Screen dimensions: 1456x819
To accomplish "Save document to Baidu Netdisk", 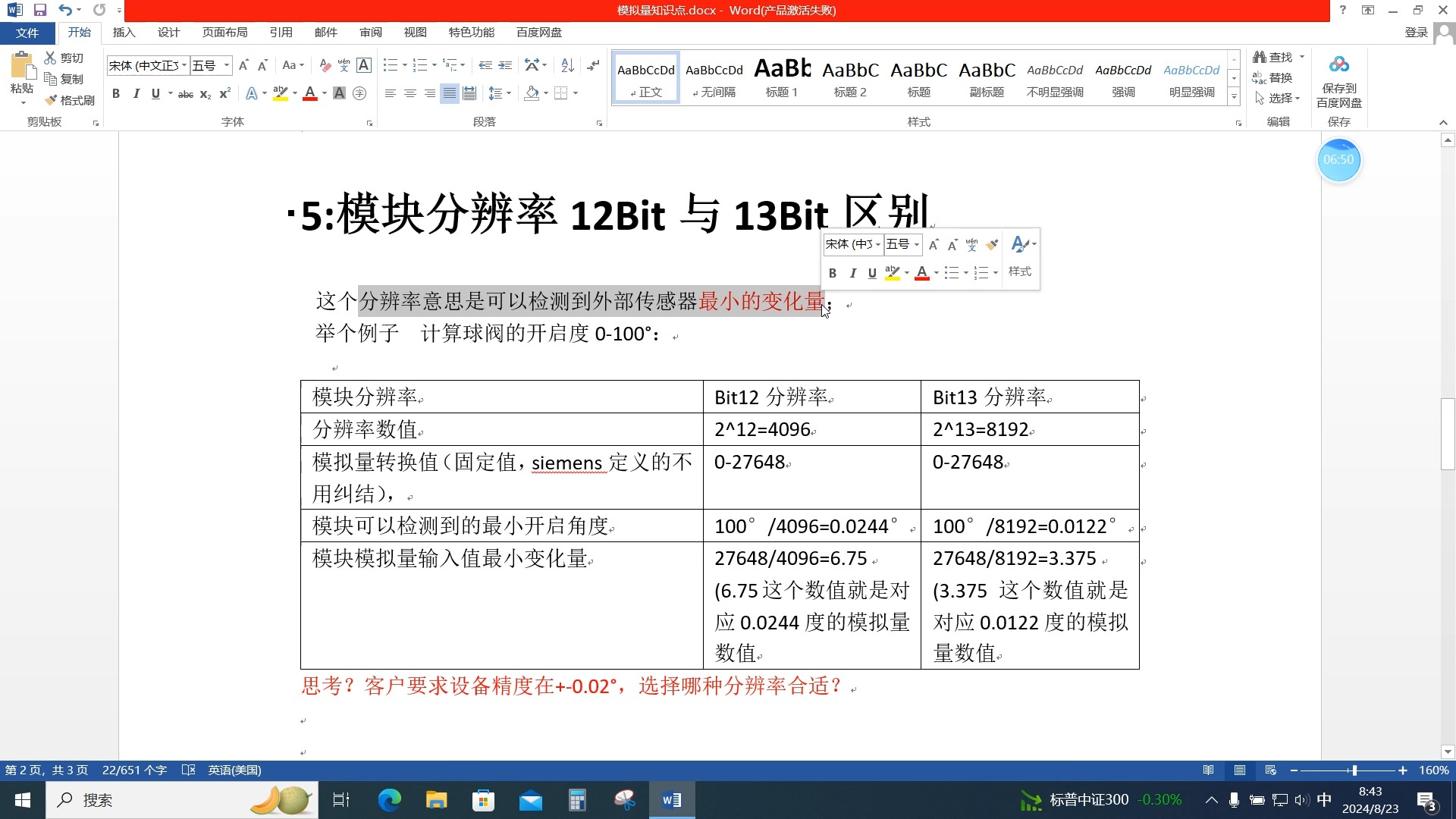I will click(x=1338, y=78).
